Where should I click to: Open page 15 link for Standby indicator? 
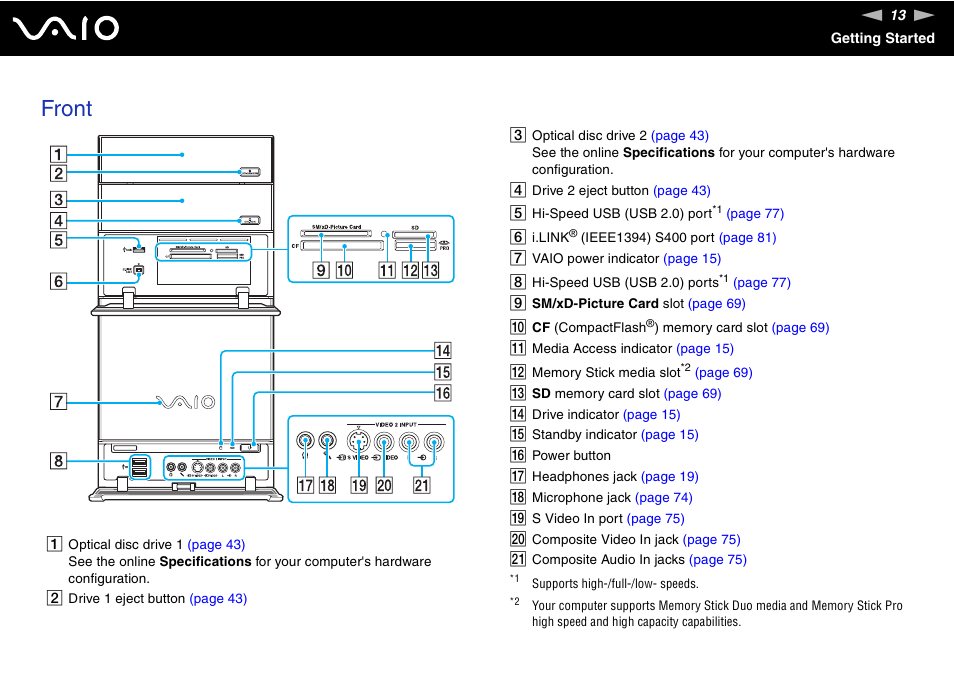[669, 435]
